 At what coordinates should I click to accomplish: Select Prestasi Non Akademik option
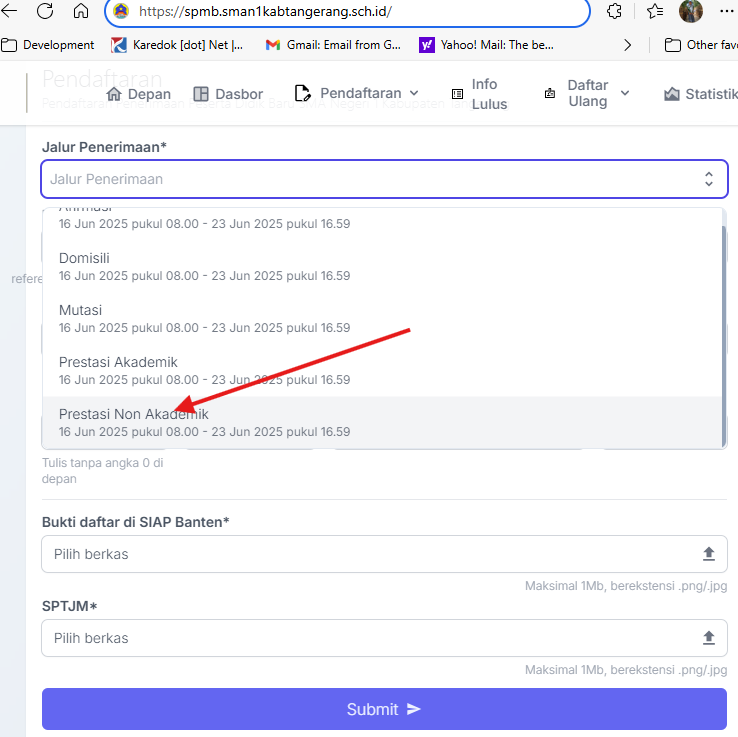click(134, 414)
